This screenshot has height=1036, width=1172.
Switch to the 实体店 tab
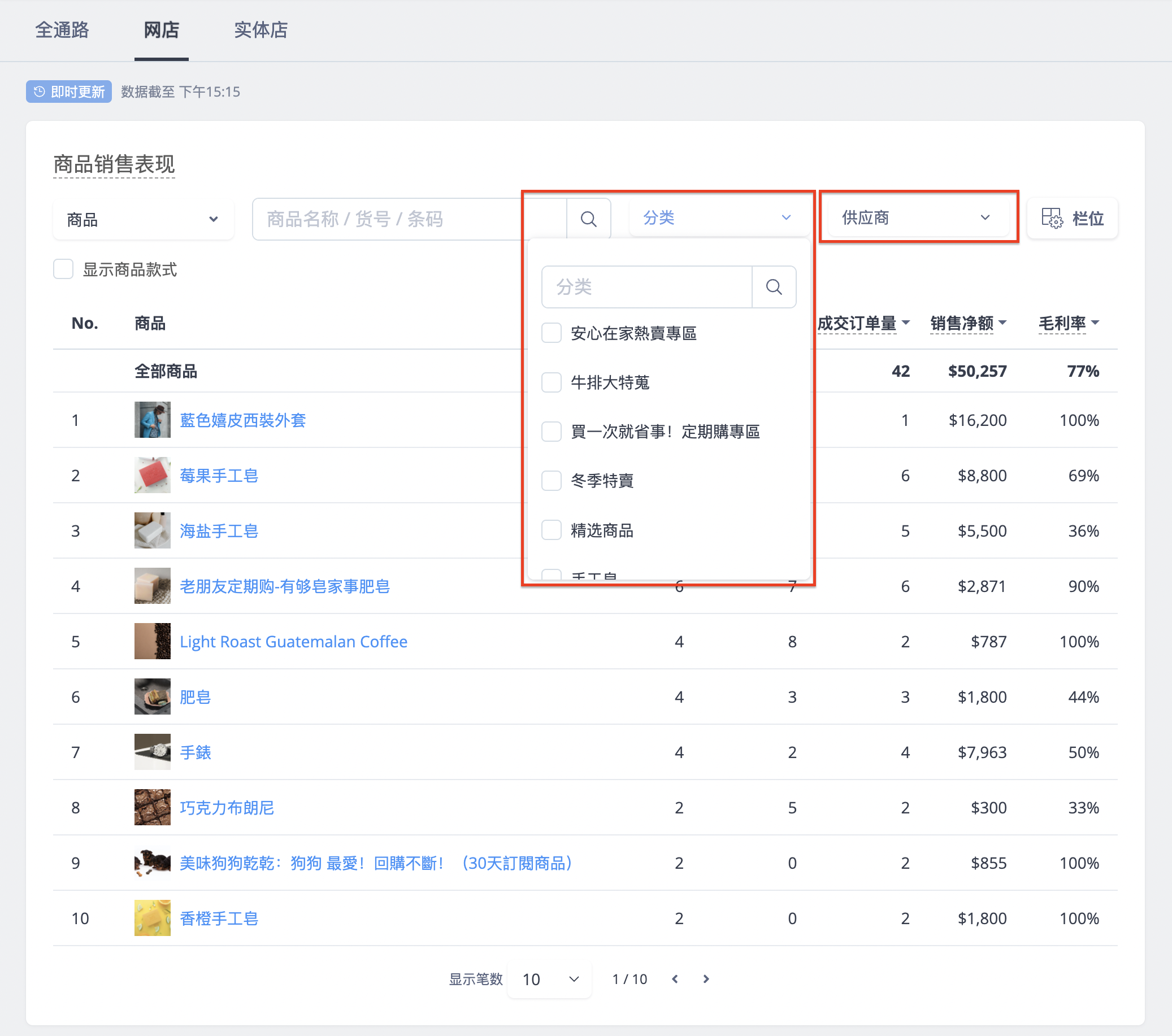(x=261, y=30)
